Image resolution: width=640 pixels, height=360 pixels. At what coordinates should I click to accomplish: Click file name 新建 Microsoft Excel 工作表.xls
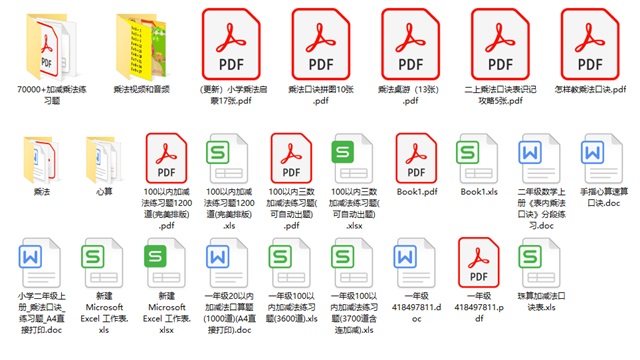click(x=104, y=313)
